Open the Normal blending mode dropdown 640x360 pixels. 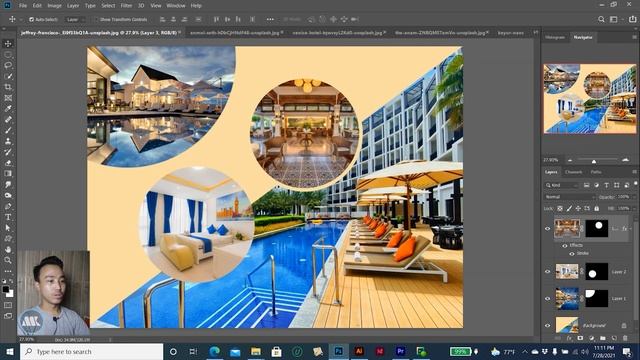[570, 197]
